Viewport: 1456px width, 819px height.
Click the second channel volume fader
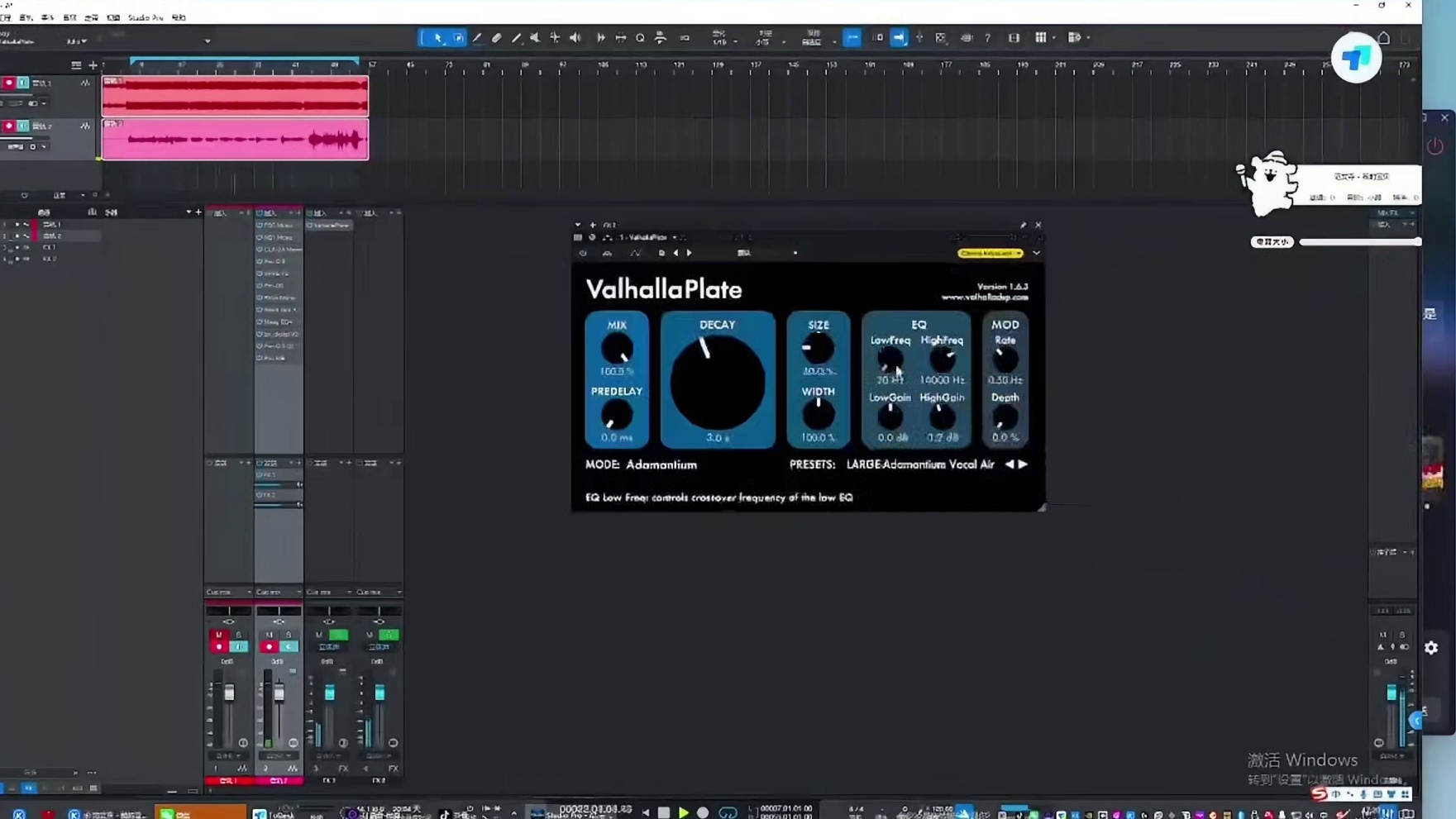point(279,694)
